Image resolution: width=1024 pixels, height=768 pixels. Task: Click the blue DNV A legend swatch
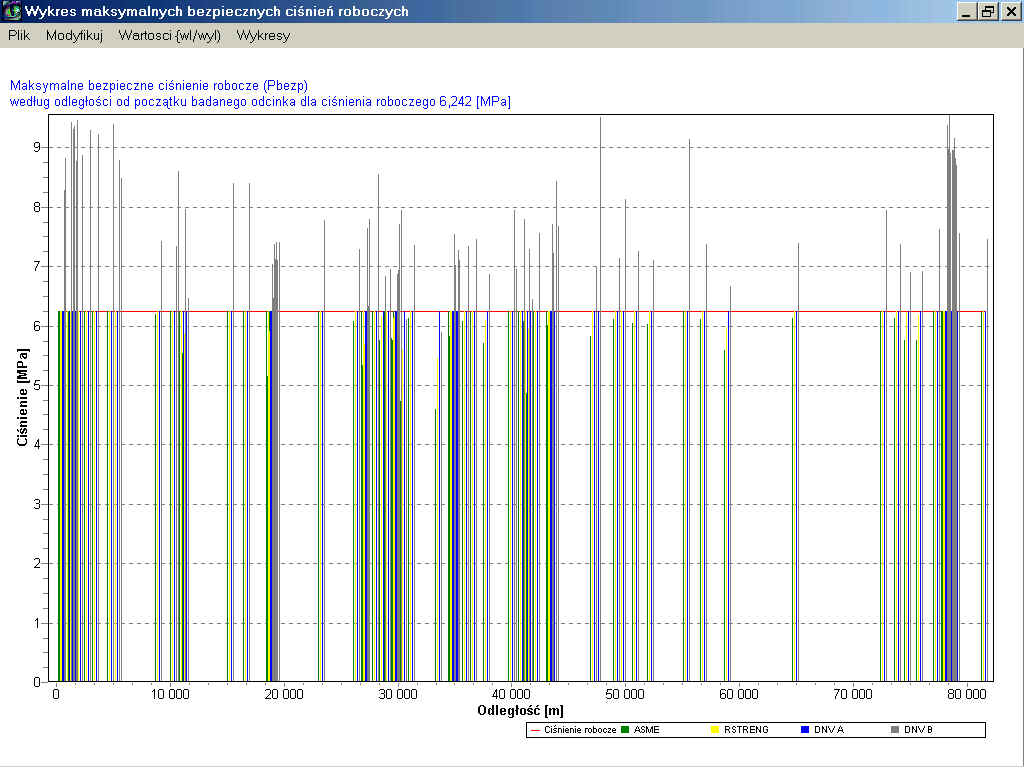coord(805,729)
